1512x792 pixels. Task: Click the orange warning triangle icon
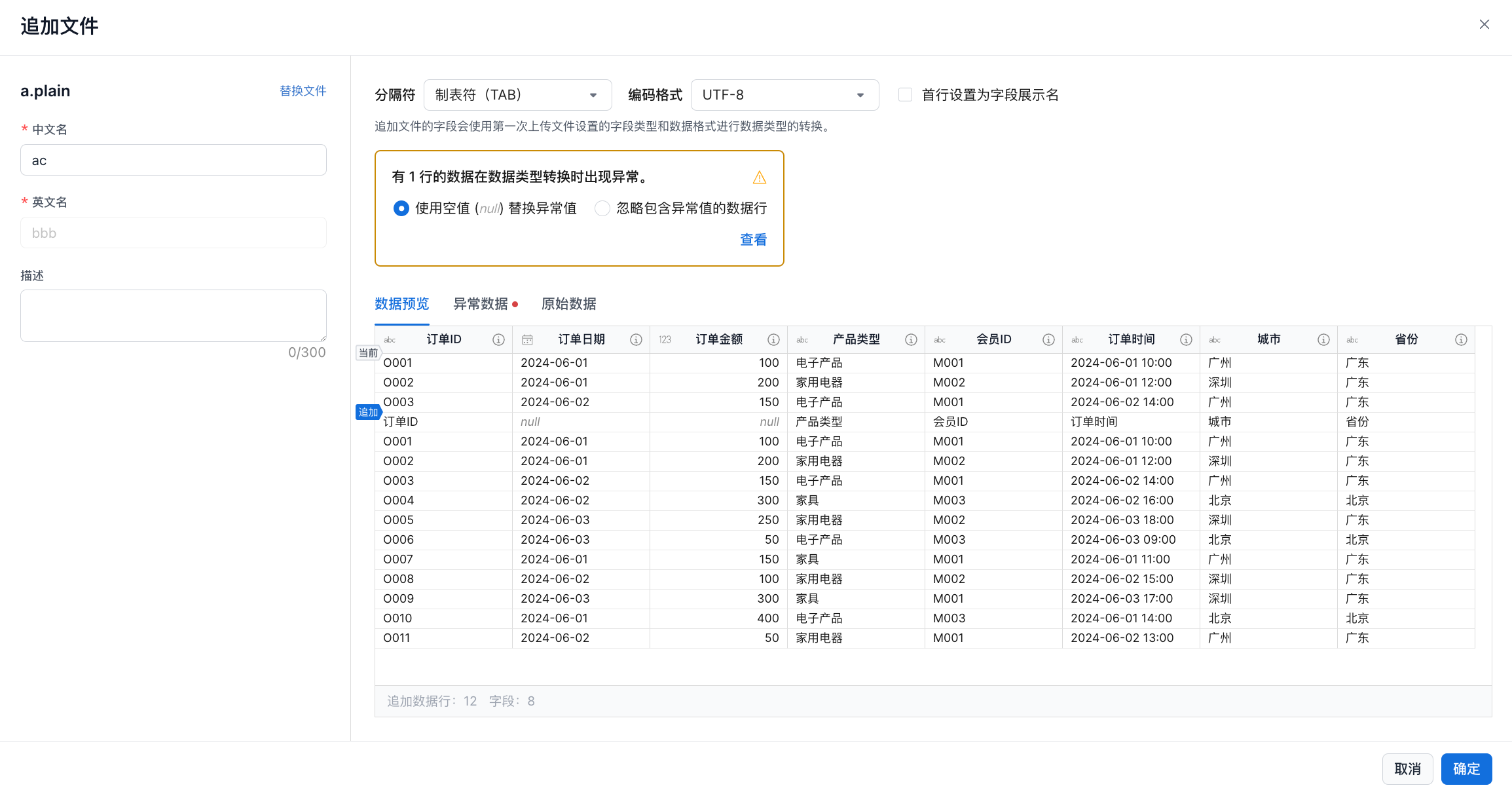pos(759,178)
